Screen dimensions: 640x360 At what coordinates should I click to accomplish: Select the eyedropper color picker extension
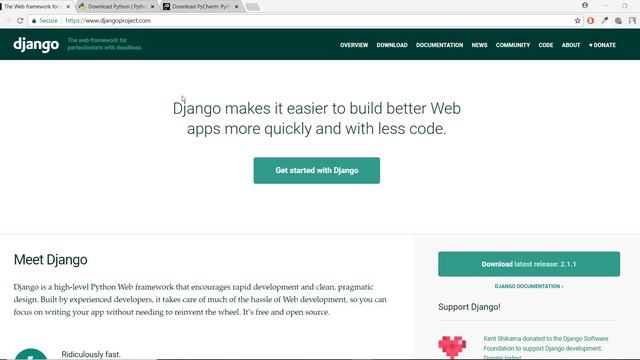(604, 20)
